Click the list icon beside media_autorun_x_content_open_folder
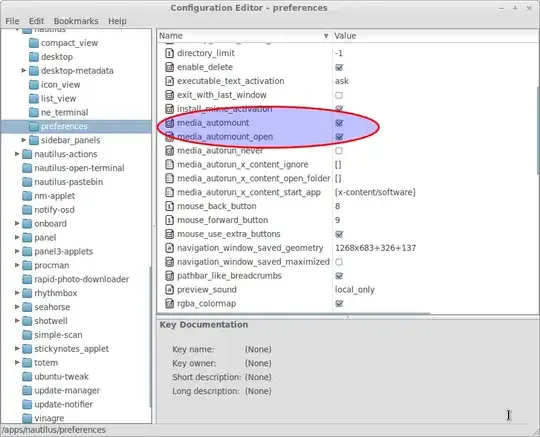 pyautogui.click(x=169, y=178)
